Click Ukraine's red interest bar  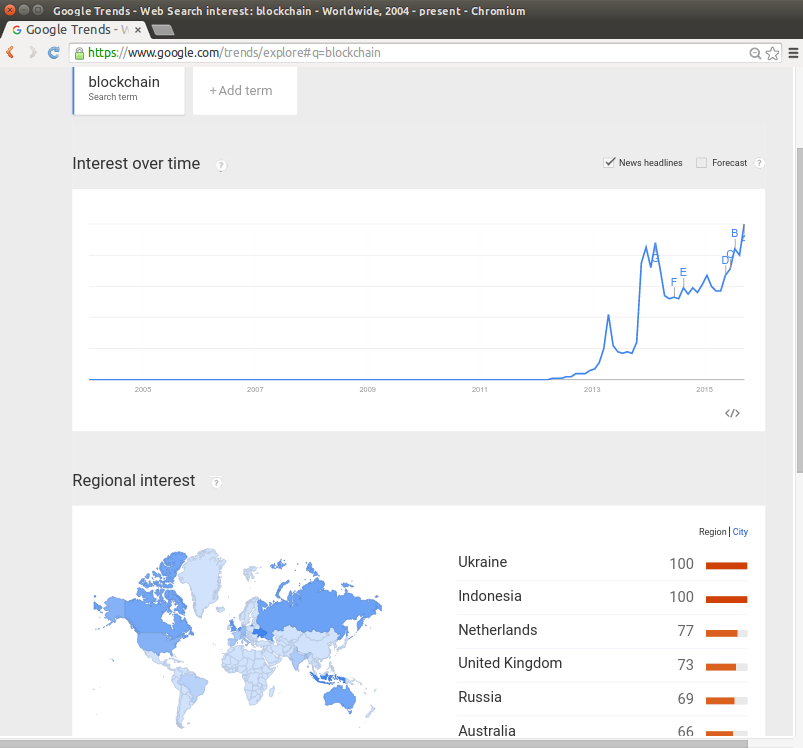point(726,566)
